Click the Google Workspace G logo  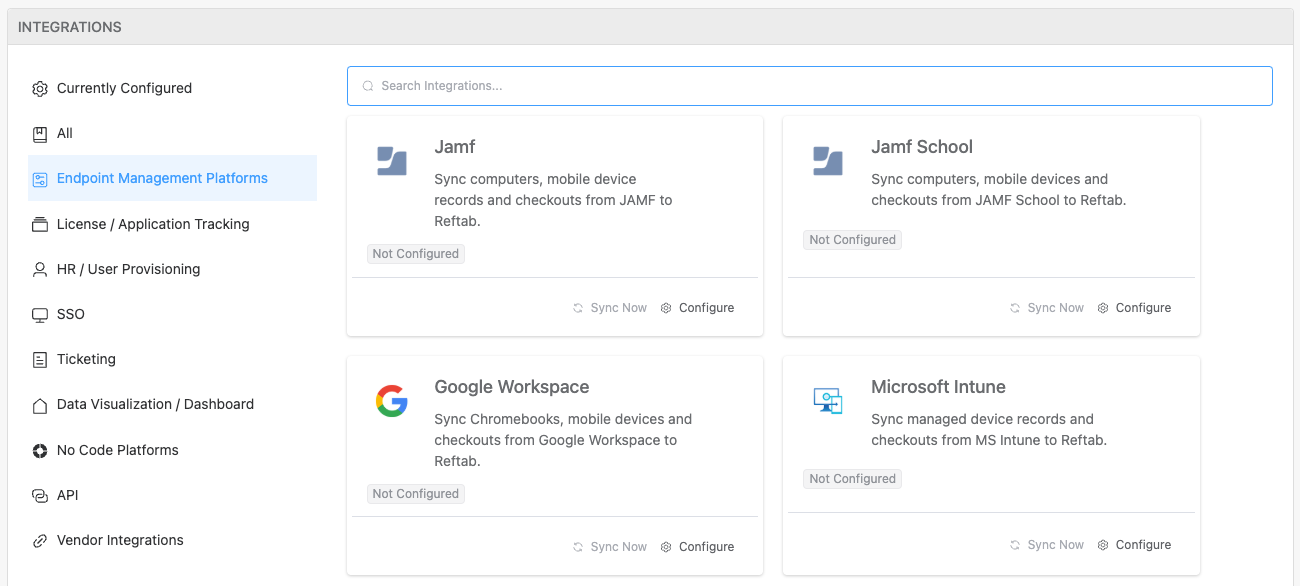[x=391, y=400]
